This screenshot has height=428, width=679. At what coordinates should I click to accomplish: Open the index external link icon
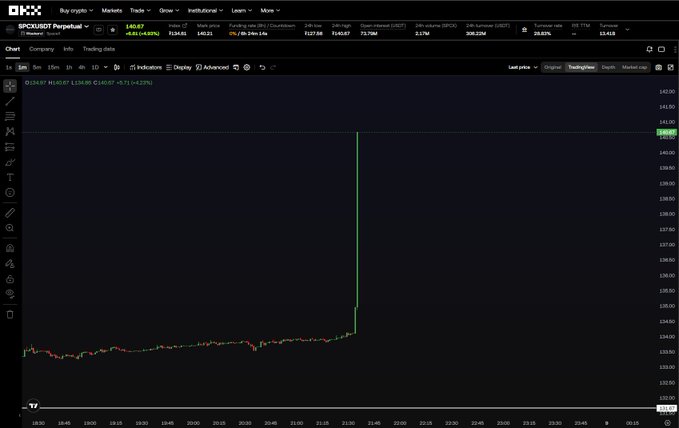tap(184, 26)
